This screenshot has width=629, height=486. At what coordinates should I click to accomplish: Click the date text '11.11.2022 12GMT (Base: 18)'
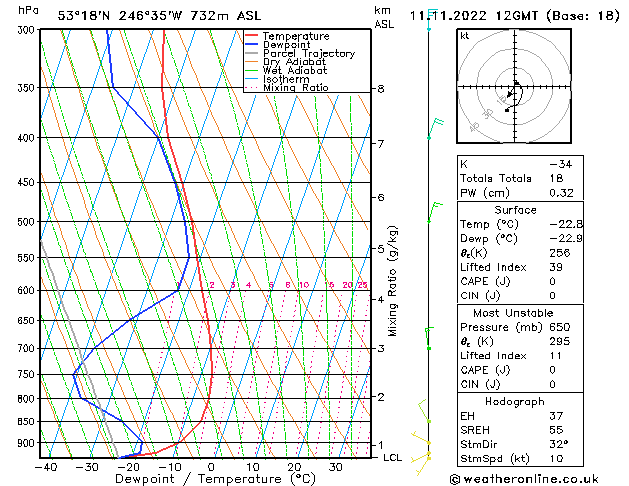coord(515,16)
